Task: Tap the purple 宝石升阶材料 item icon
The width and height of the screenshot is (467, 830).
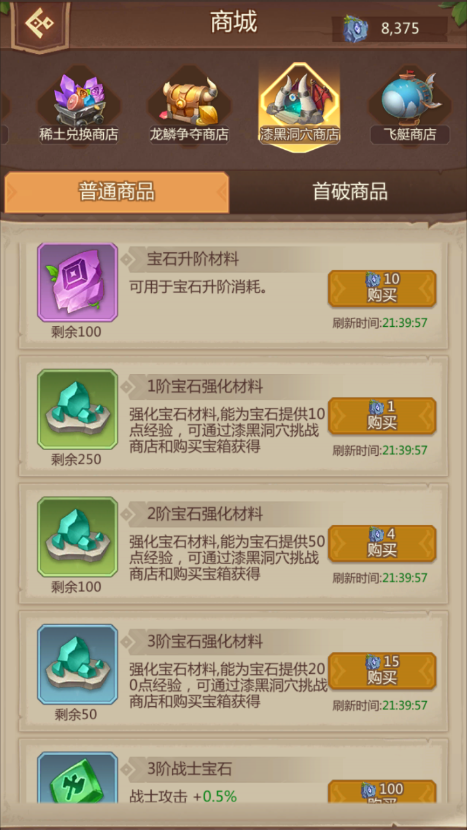Action: tap(77, 283)
